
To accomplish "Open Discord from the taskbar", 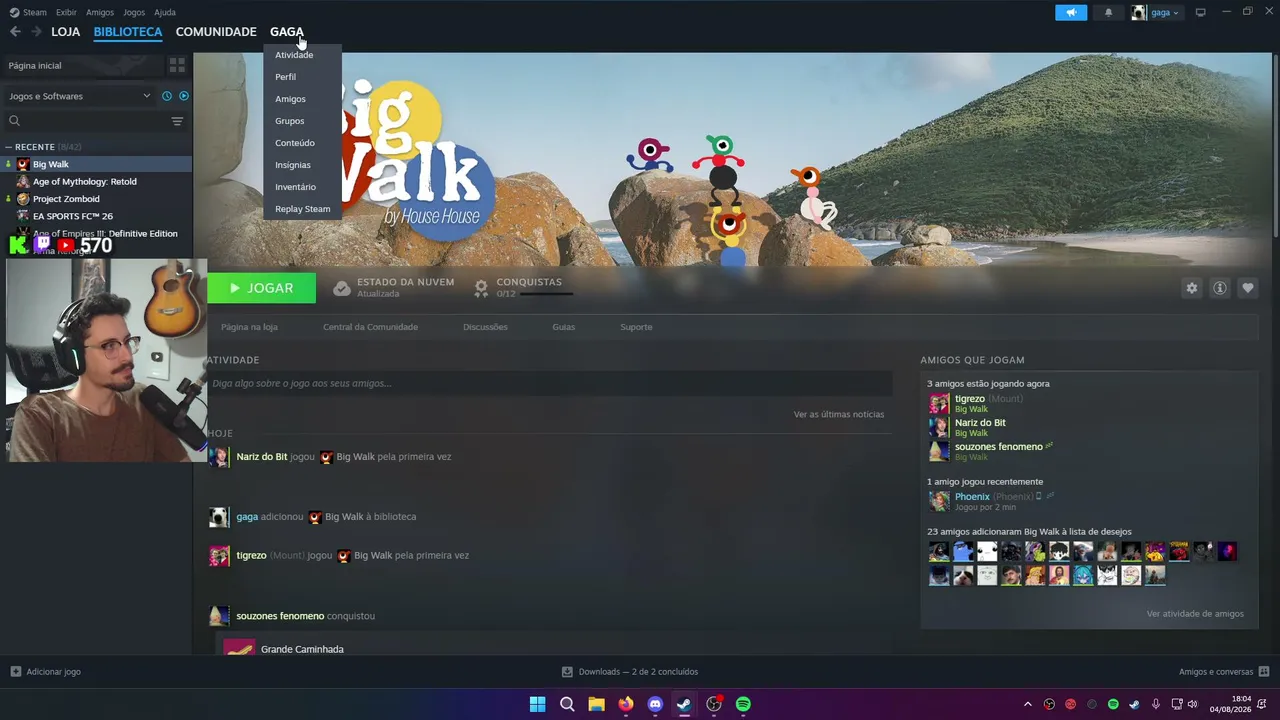I will (655, 704).
